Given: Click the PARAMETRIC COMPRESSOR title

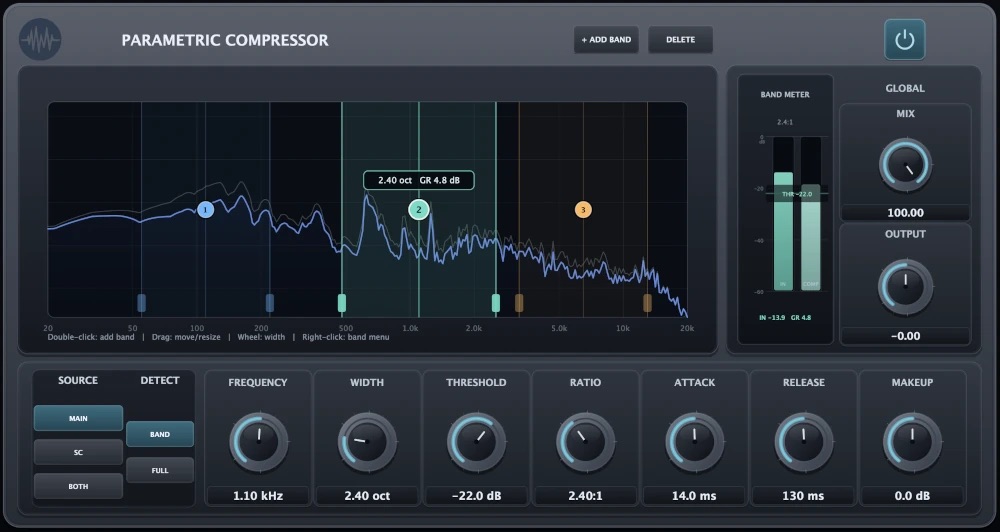Looking at the screenshot, I should pos(225,40).
